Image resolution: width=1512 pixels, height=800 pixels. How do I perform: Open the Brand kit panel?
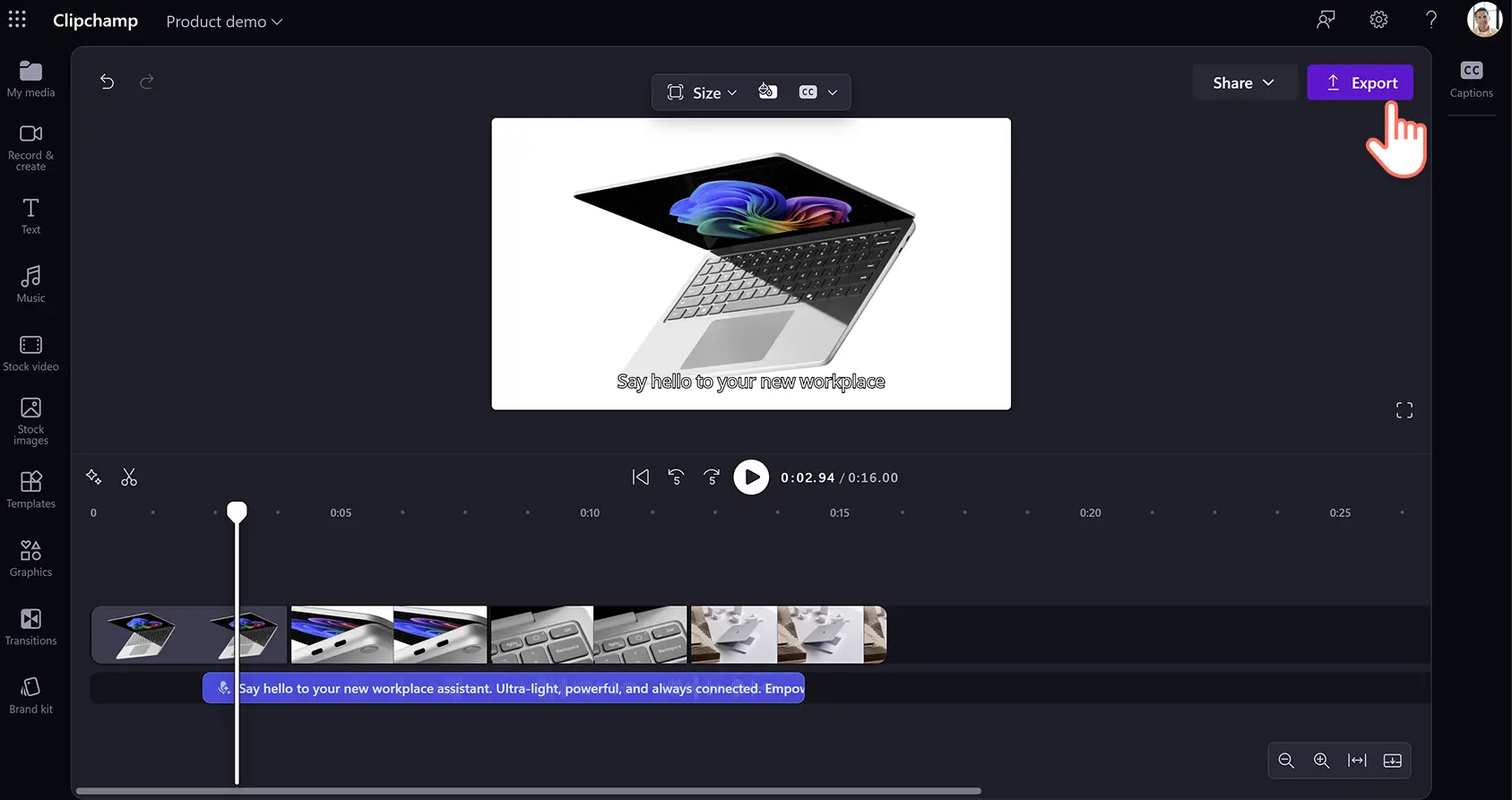pos(30,695)
